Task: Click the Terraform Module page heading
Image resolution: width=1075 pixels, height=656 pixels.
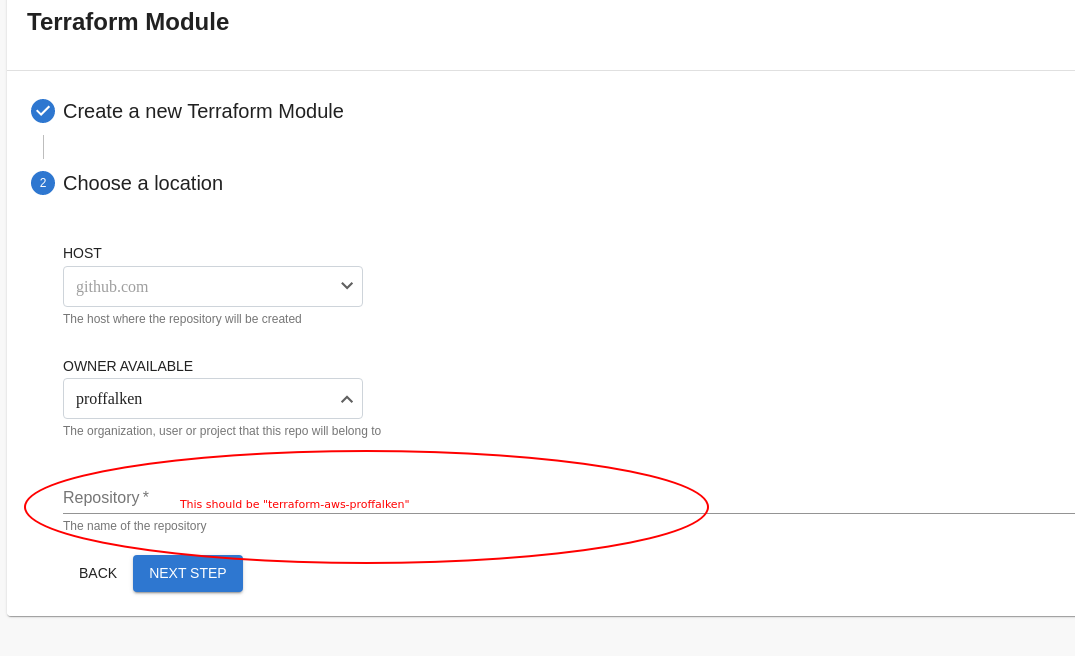Action: 127,21
